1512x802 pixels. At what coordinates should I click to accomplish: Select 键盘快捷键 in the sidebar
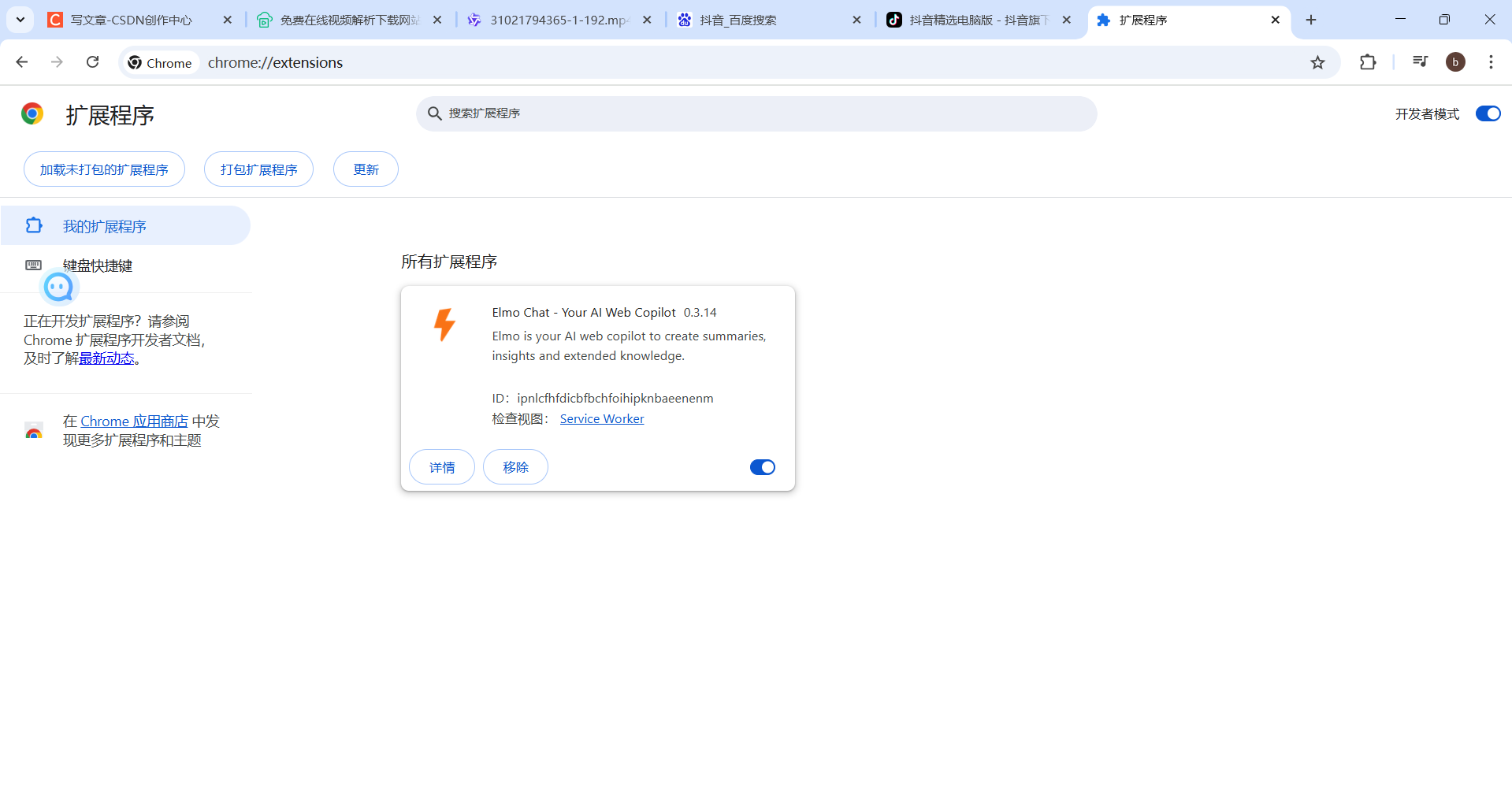pyautogui.click(x=98, y=265)
